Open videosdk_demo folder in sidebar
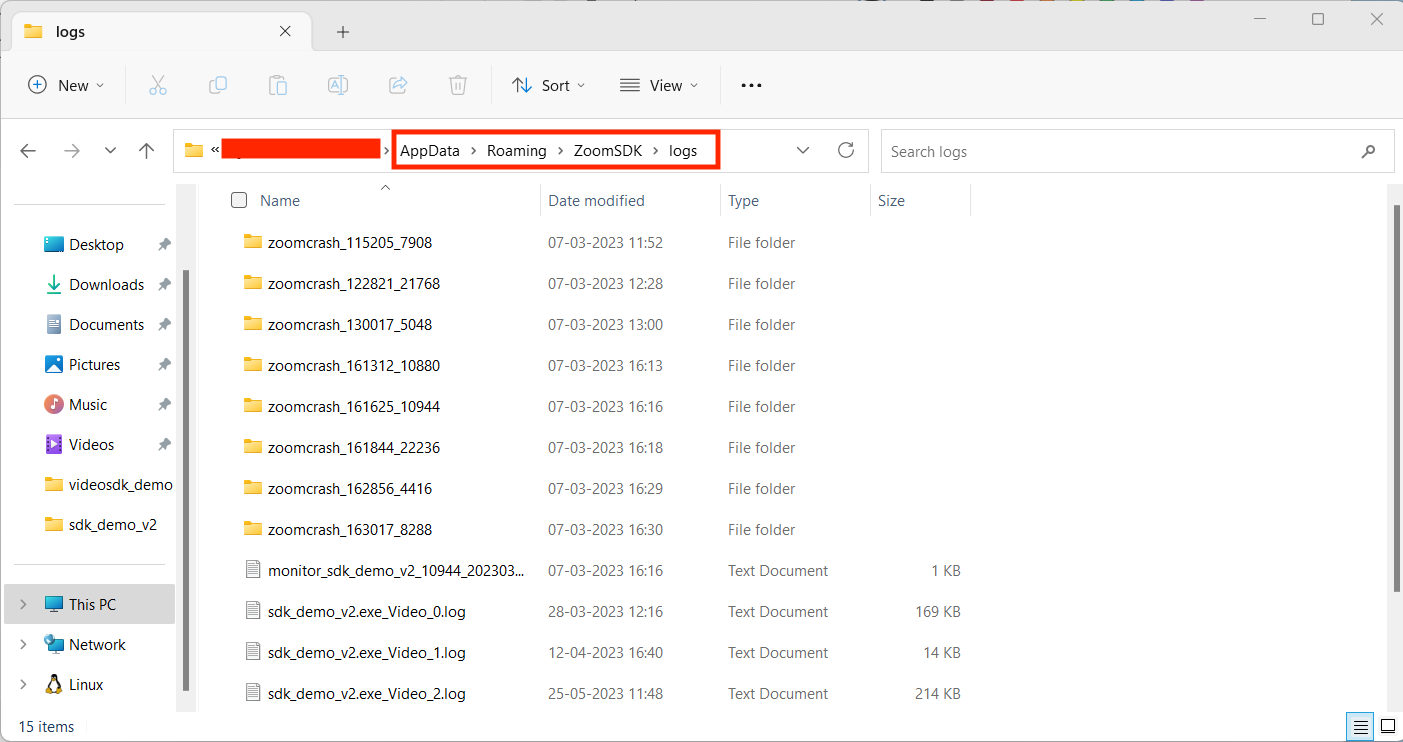The image size is (1403, 742). [120, 484]
